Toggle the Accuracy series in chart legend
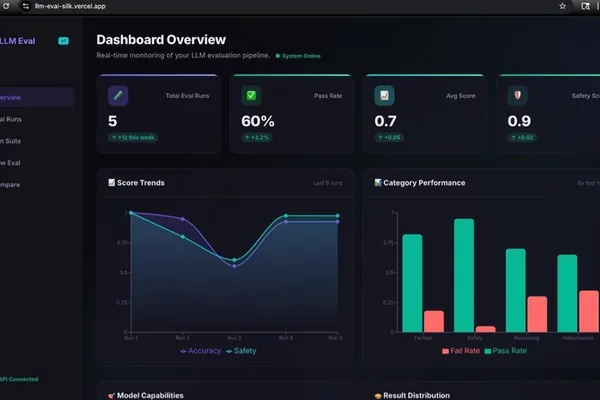 tap(201, 351)
